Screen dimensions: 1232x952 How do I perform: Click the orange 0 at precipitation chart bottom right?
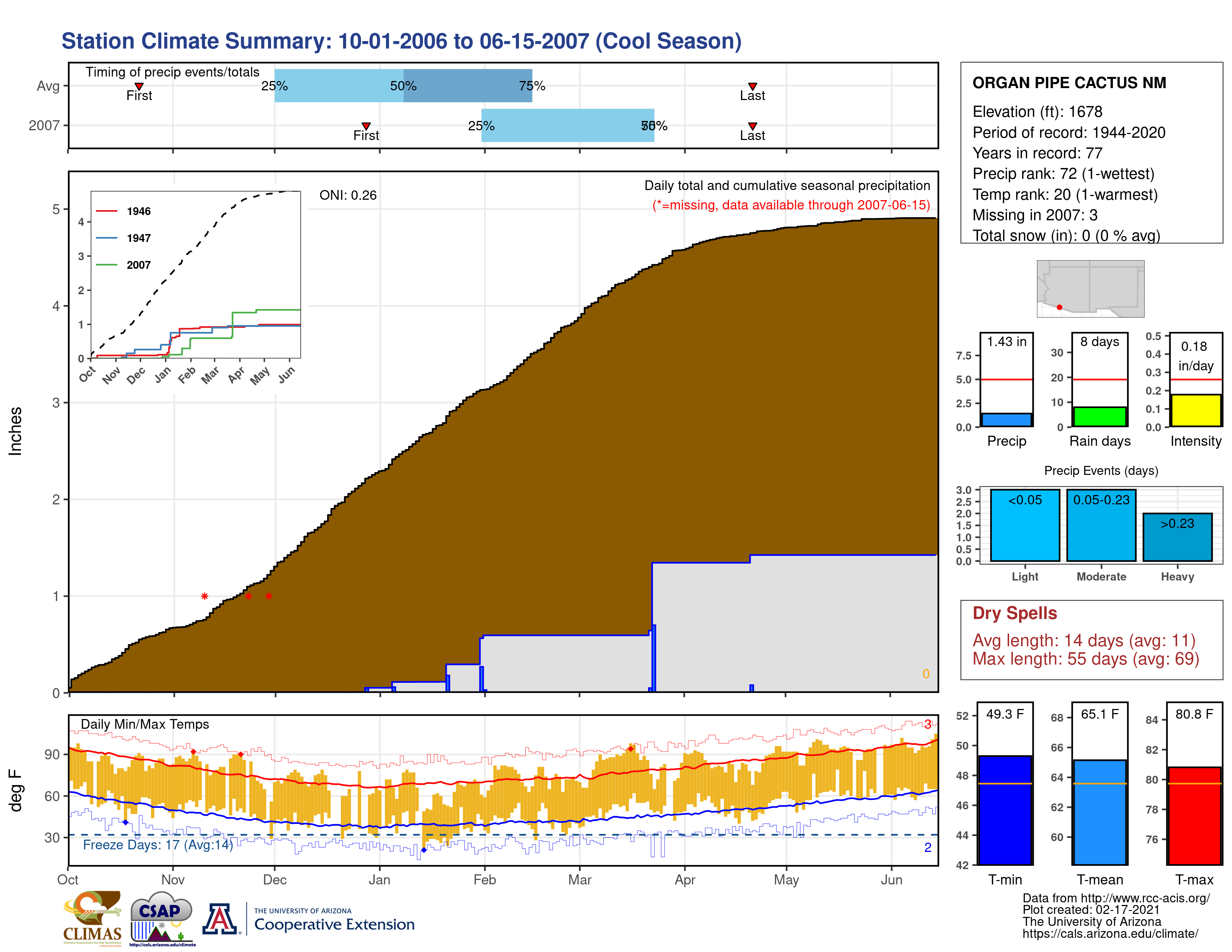click(x=926, y=674)
